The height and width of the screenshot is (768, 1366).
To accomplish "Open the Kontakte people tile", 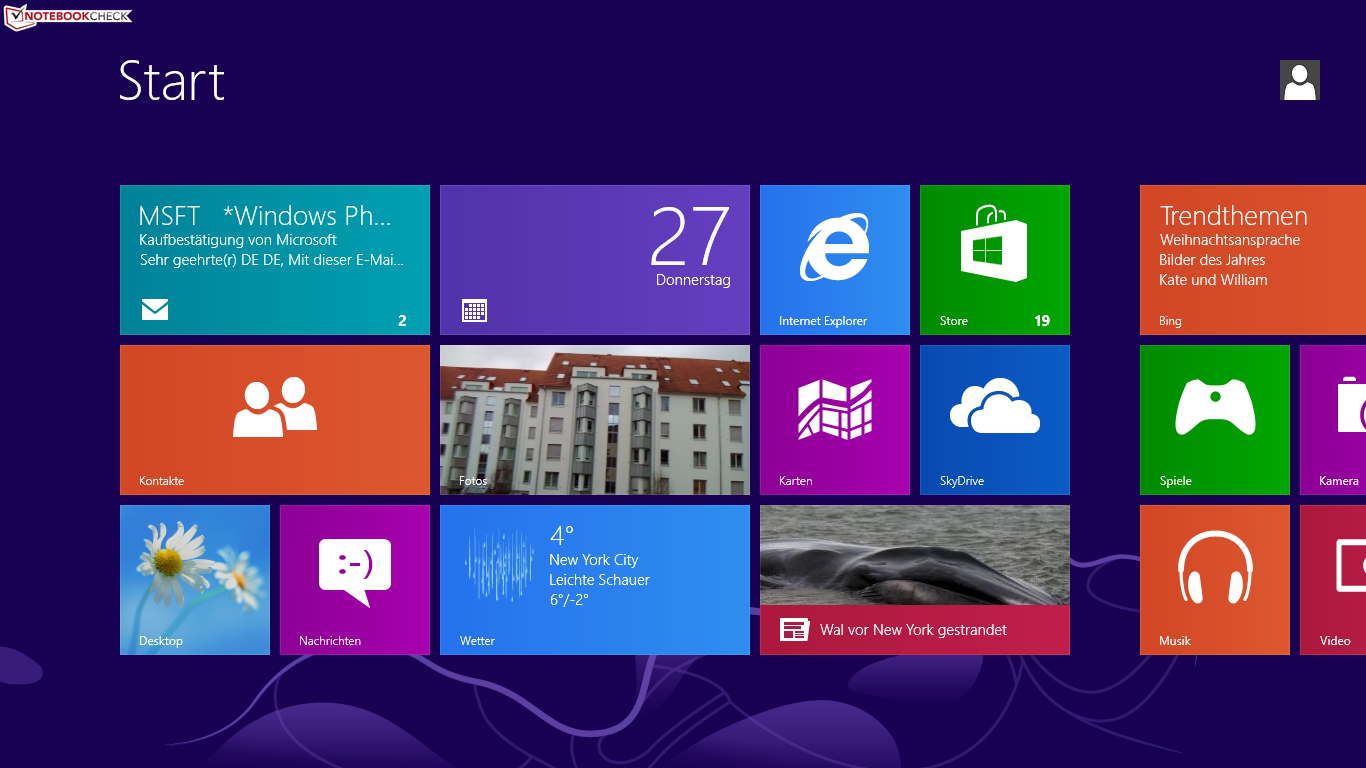I will pyautogui.click(x=275, y=420).
